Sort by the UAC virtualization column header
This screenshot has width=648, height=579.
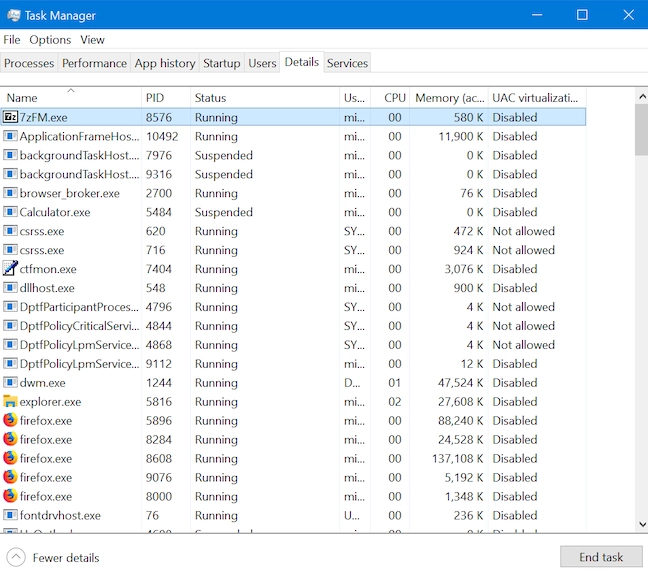[537, 98]
